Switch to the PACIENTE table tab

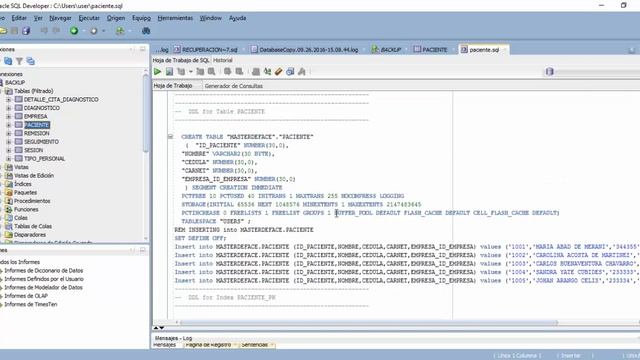[x=430, y=49]
